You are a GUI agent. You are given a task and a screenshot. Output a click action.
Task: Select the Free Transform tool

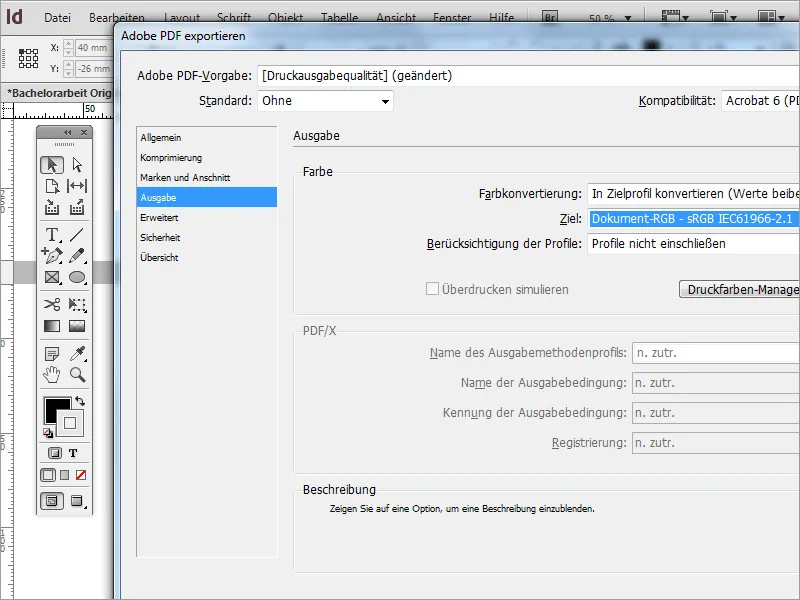pyautogui.click(x=77, y=305)
